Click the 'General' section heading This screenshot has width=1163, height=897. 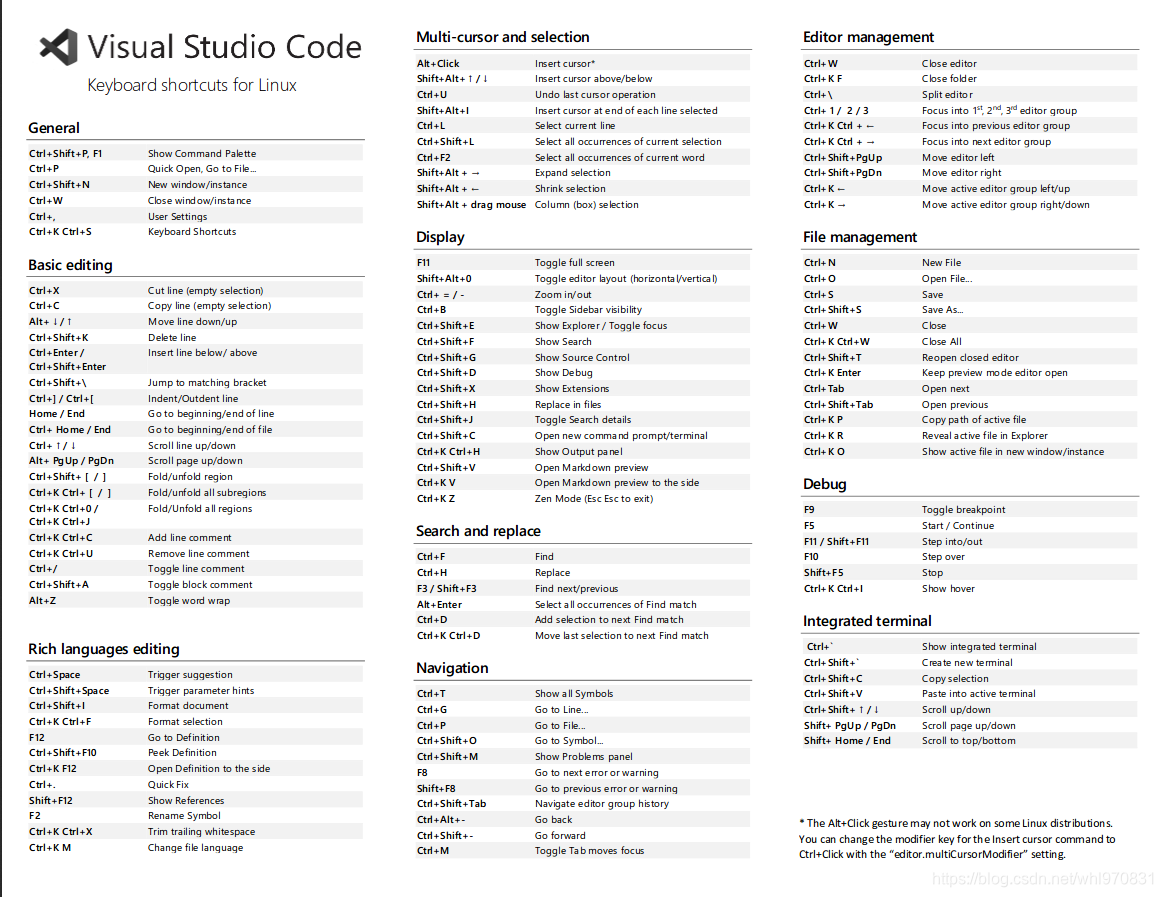click(54, 128)
